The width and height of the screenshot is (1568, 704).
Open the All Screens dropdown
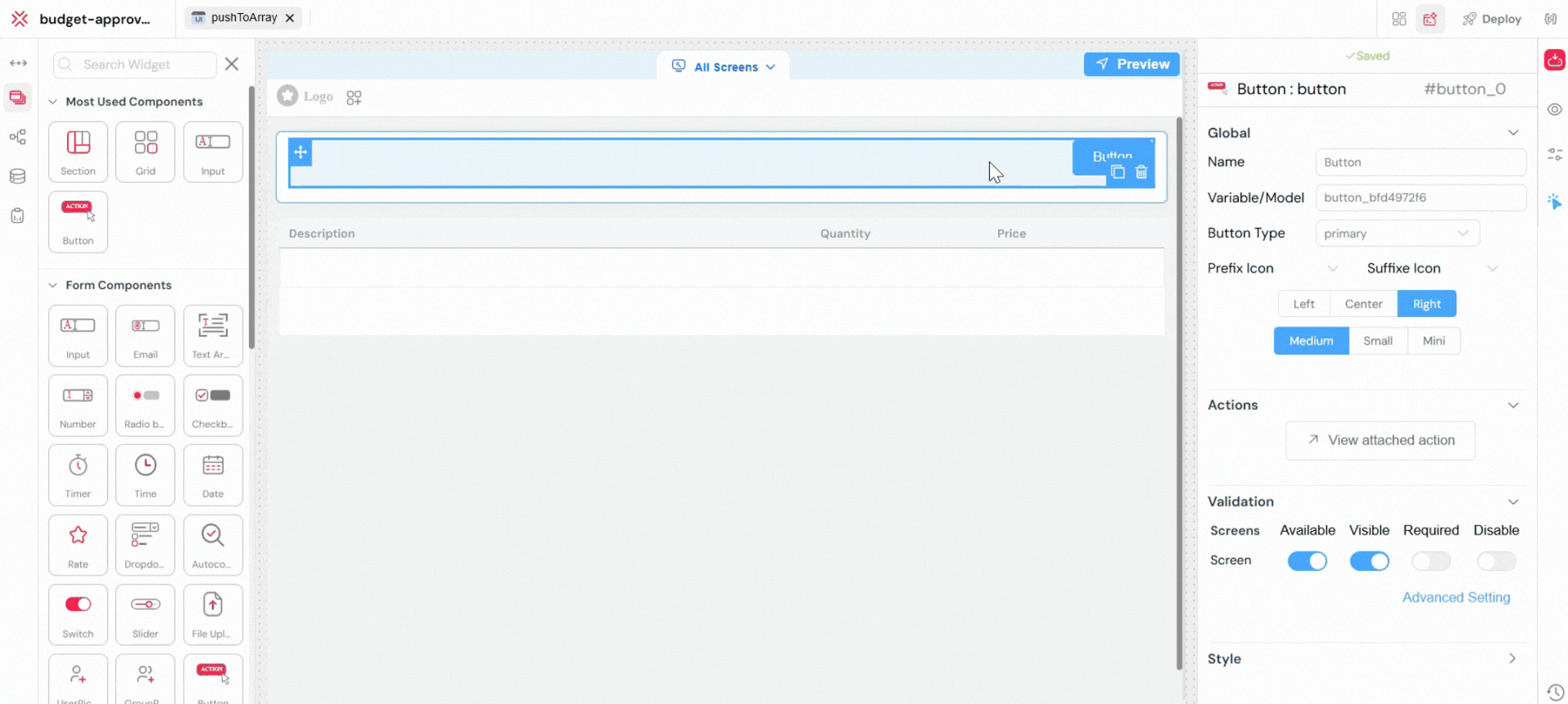(724, 67)
